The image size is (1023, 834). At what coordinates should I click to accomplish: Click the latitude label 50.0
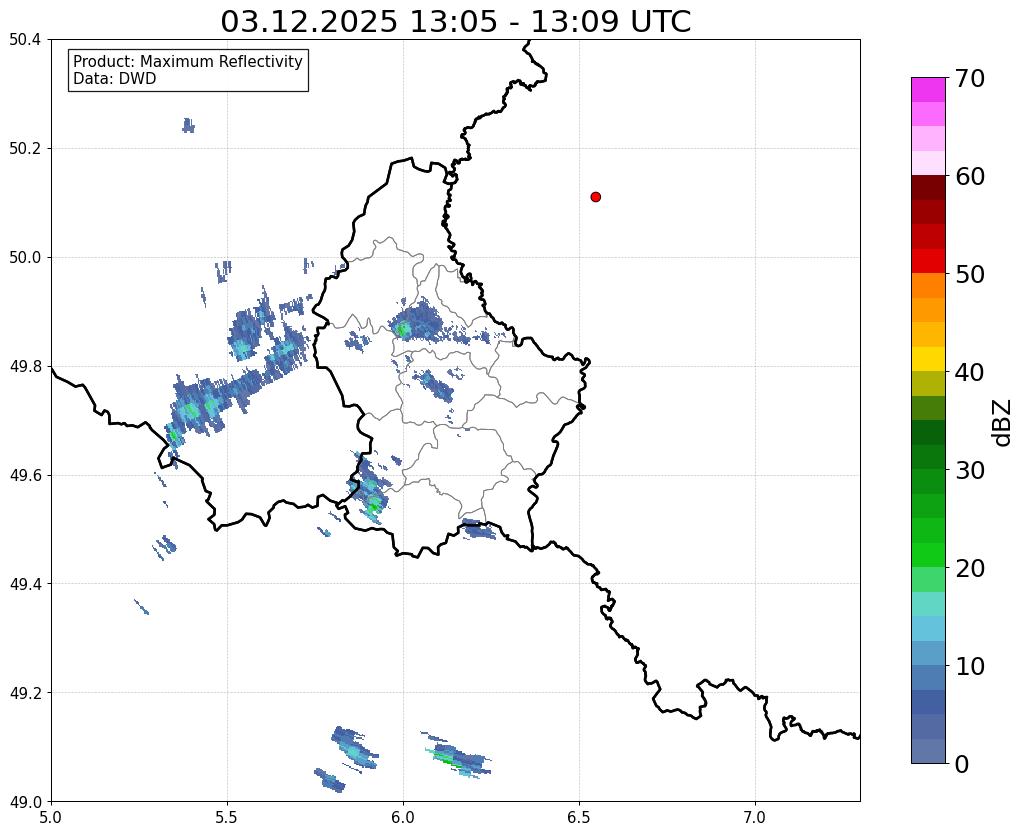(25, 258)
